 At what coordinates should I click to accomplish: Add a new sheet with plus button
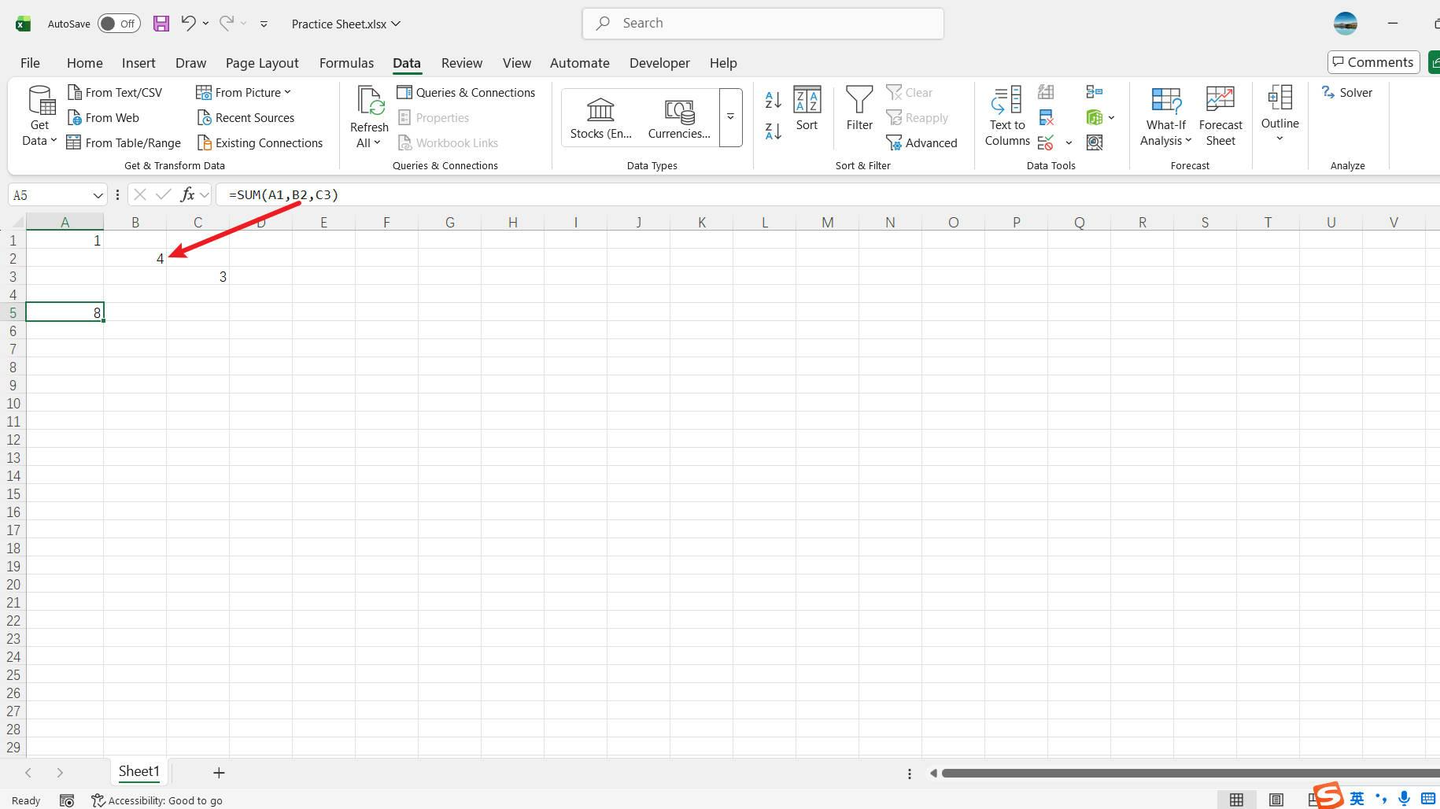click(218, 772)
